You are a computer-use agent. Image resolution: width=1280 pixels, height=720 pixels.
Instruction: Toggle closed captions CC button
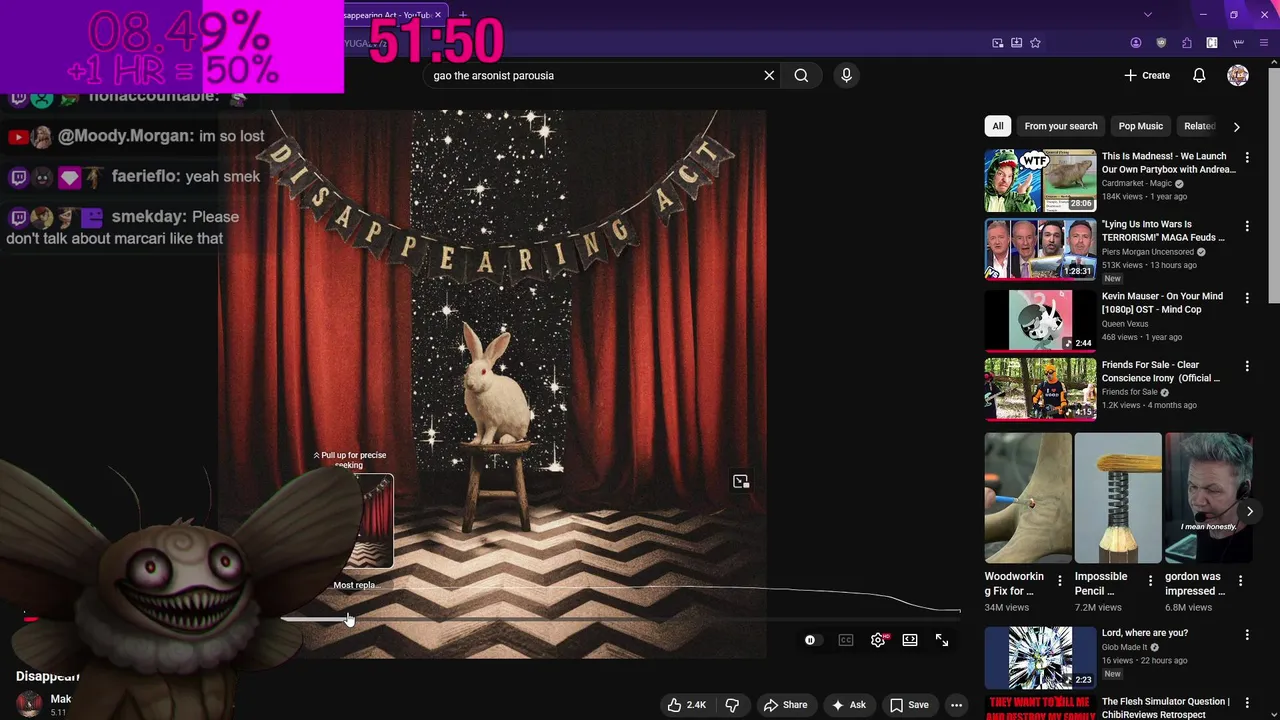click(846, 640)
